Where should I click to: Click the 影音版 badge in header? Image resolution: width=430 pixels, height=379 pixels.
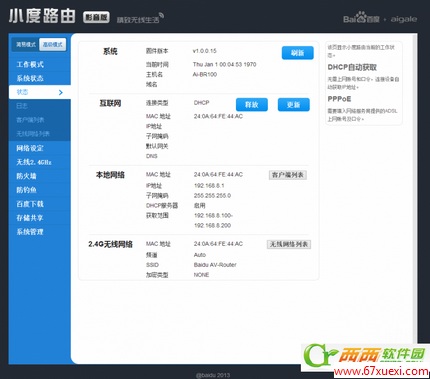96,17
